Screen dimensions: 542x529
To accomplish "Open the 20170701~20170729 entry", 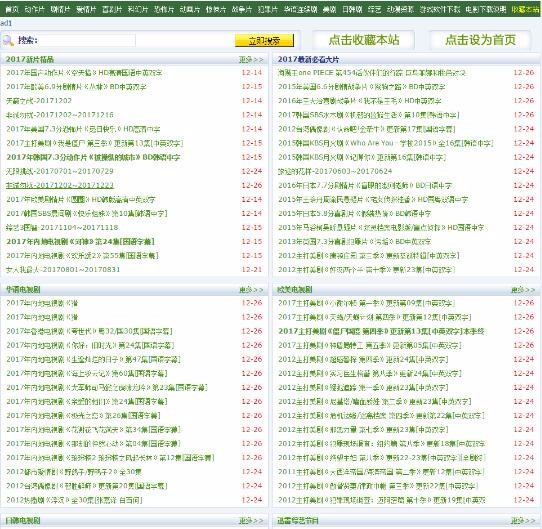I will pos(59,171).
